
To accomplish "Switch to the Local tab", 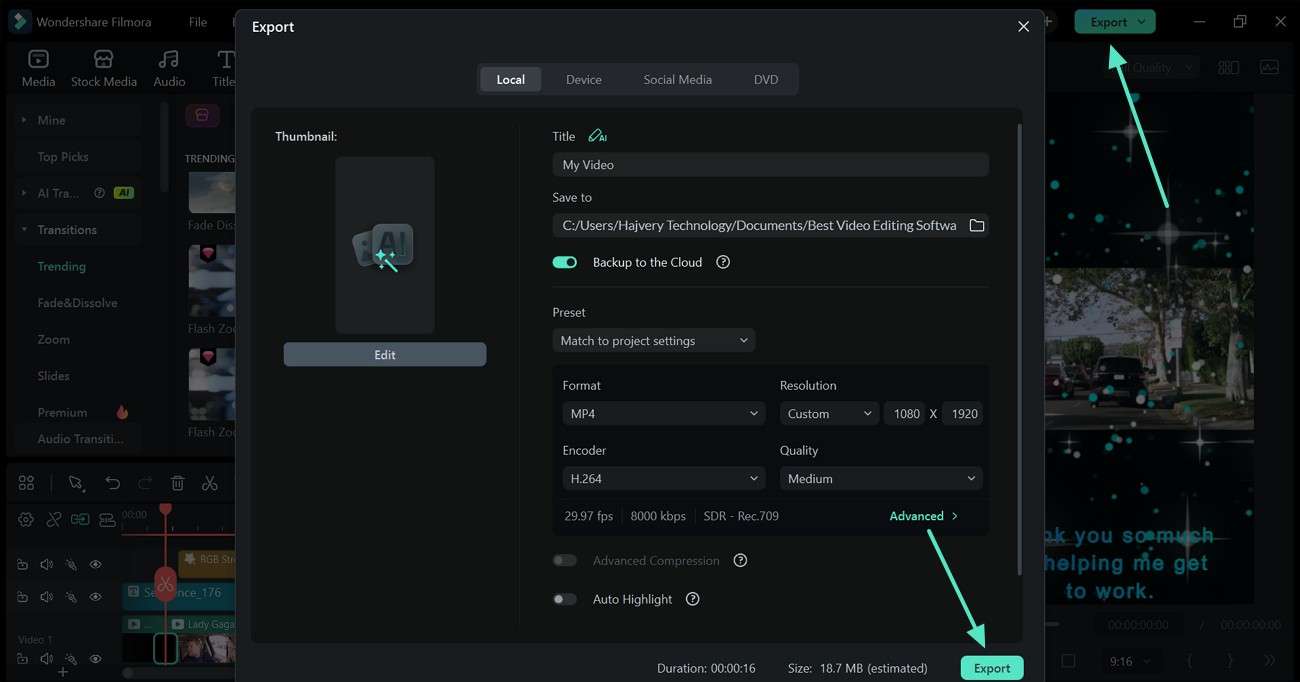I will [x=511, y=80].
